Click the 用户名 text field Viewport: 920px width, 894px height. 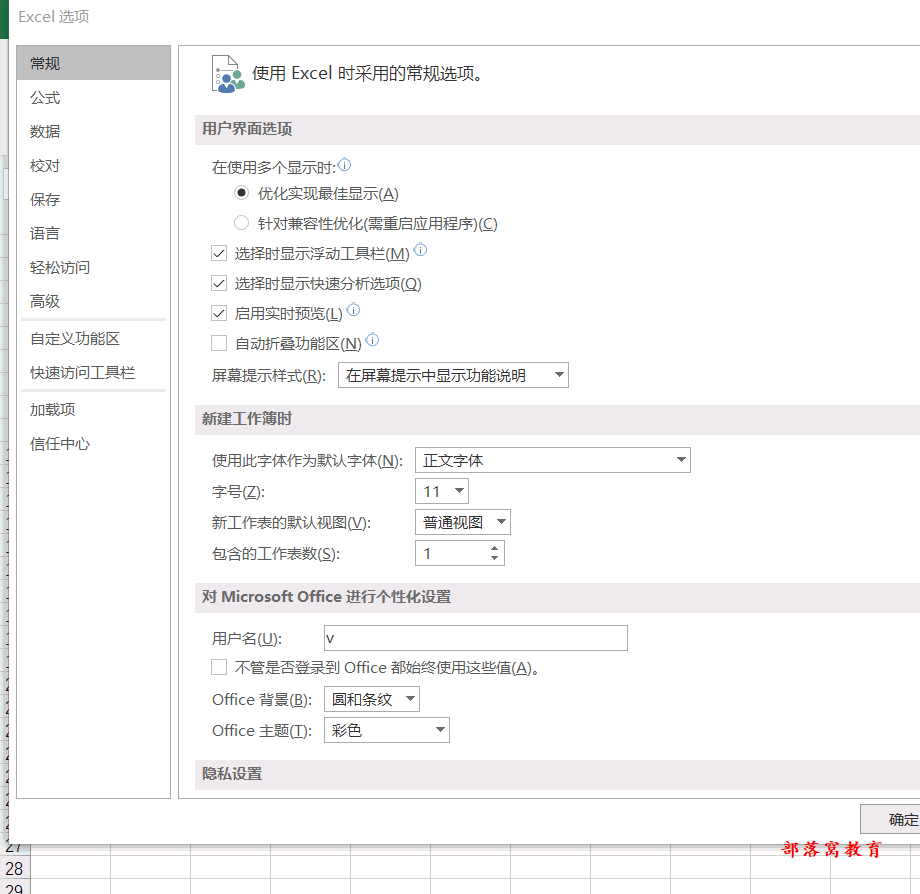point(476,638)
